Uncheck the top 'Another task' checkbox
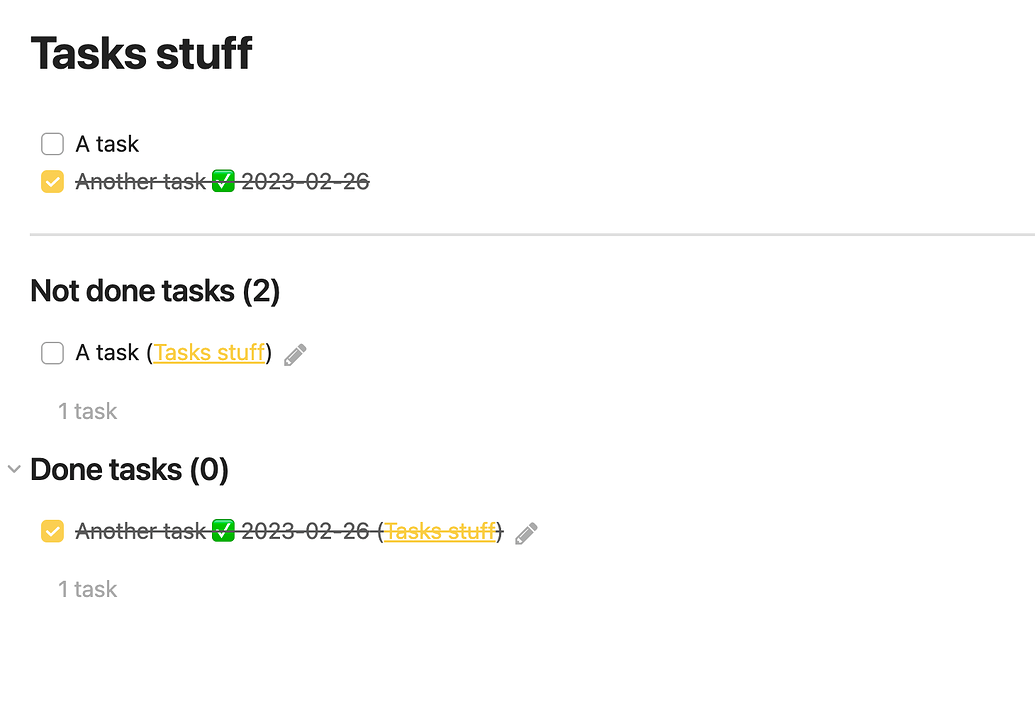The image size is (1035, 718). pos(52,181)
